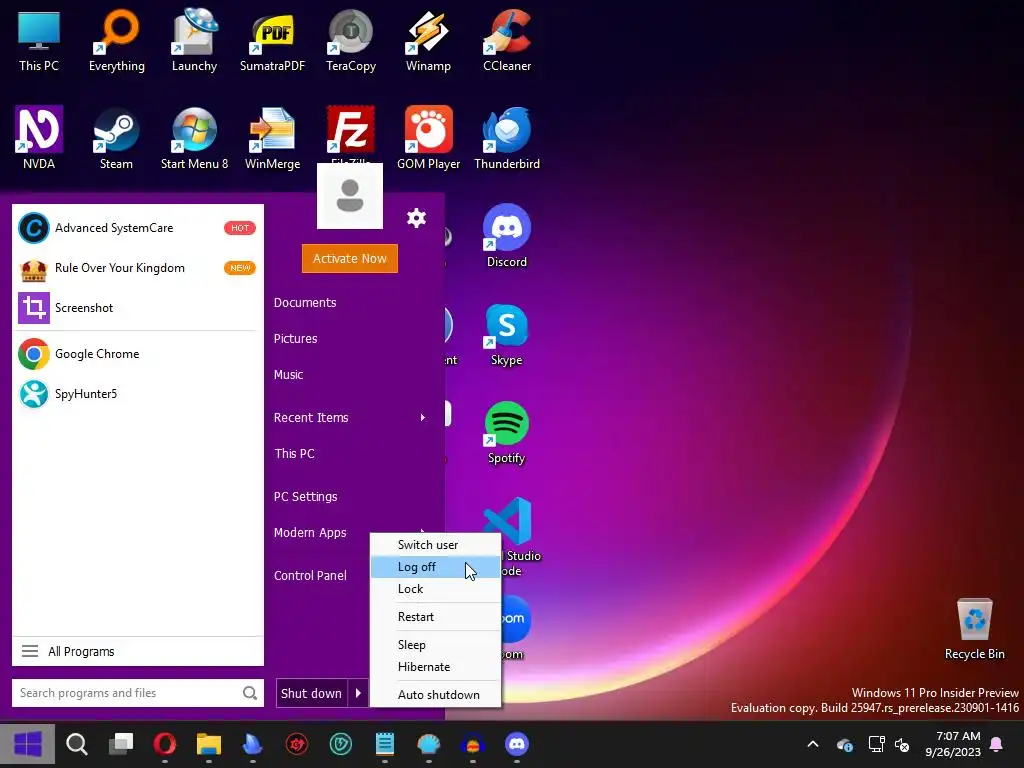Open Advanced SystemCare from the start menu
The image size is (1024, 768).
[138, 228]
